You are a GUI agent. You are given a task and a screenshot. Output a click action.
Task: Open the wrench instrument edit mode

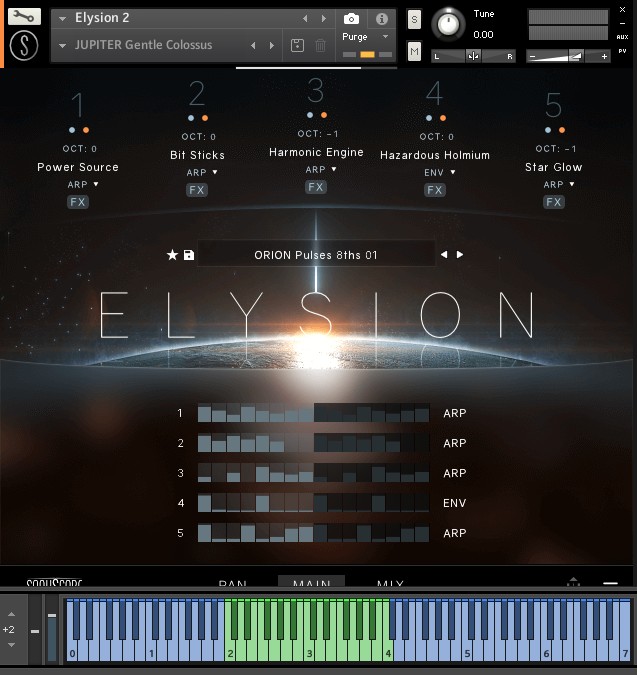pyautogui.click(x=24, y=17)
